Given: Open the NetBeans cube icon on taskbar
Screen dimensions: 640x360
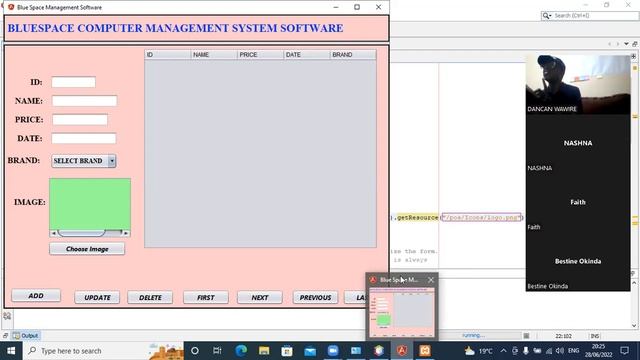Looking at the screenshot, I should pos(379,351).
